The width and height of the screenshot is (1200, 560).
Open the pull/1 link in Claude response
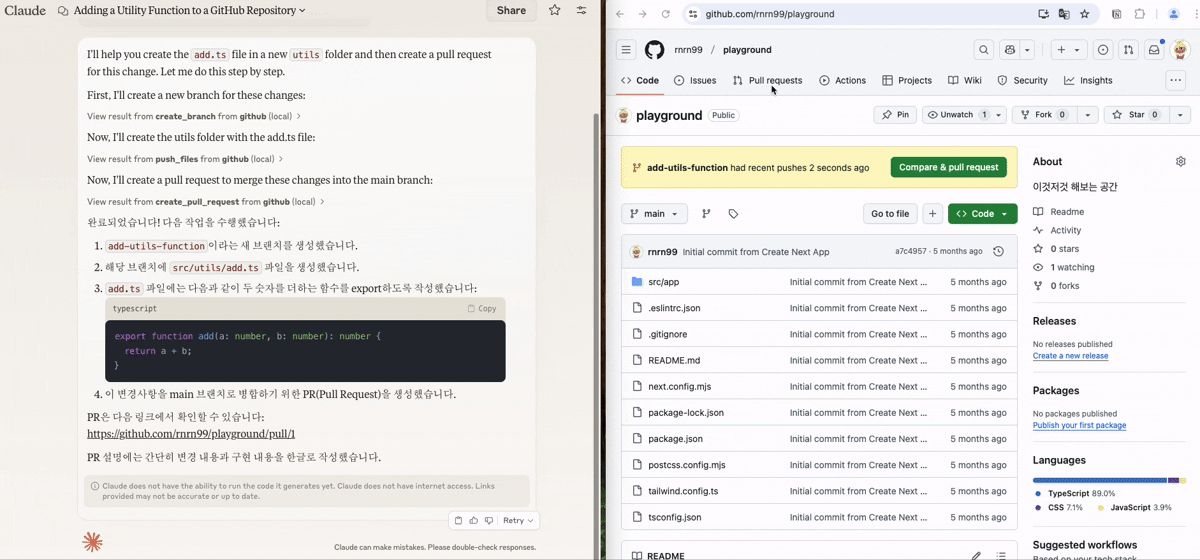point(191,434)
